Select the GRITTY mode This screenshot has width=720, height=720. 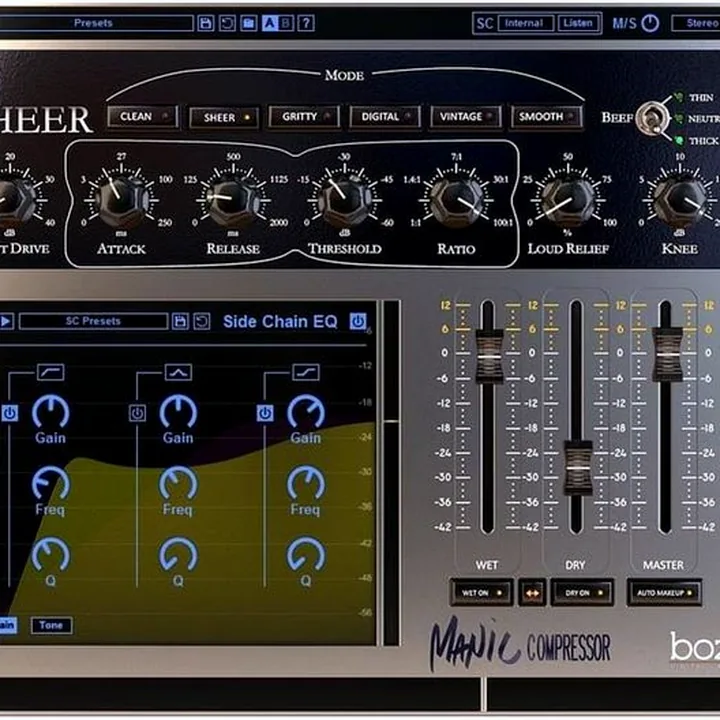click(305, 117)
